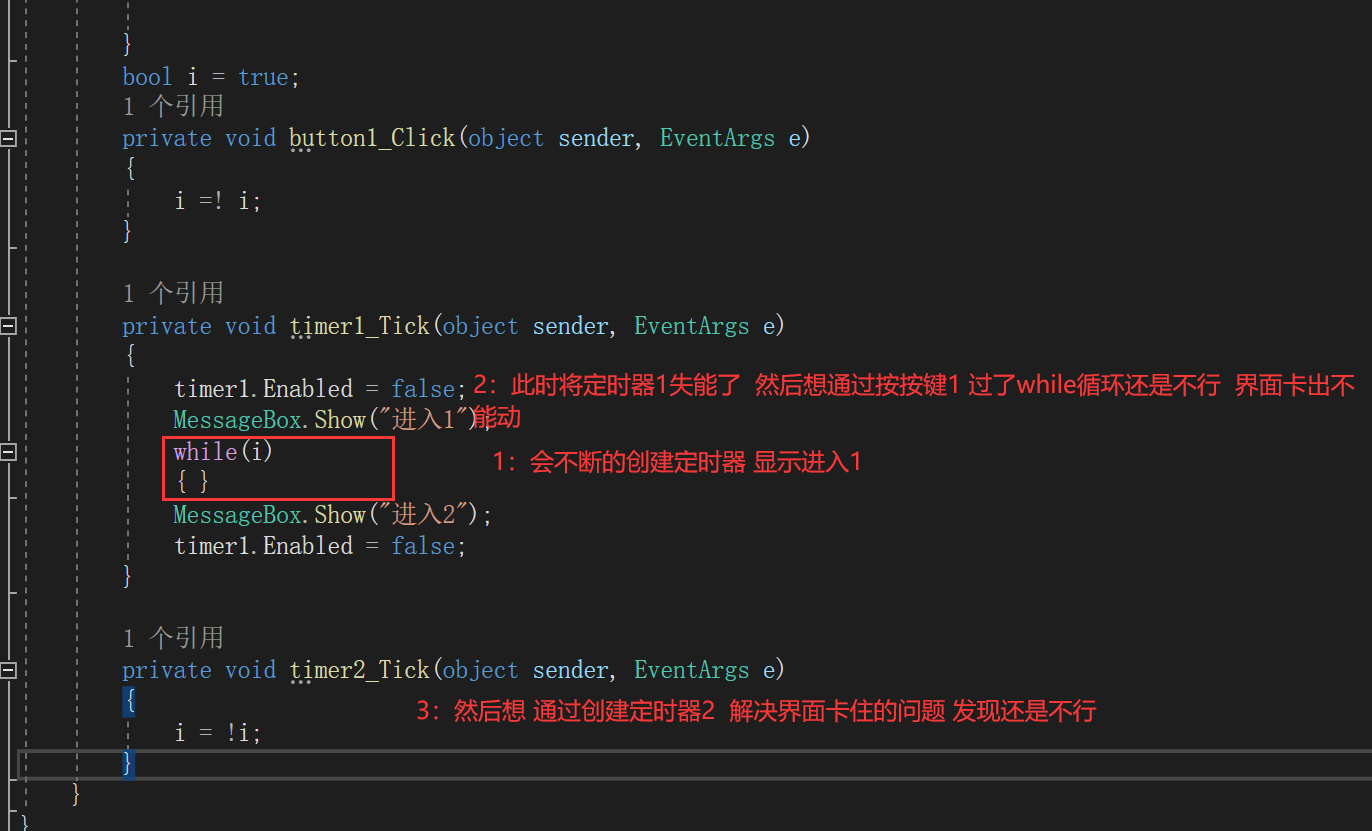Click the highlighted closing brace of timer2_Tick
The image size is (1372, 831).
[x=128, y=764]
